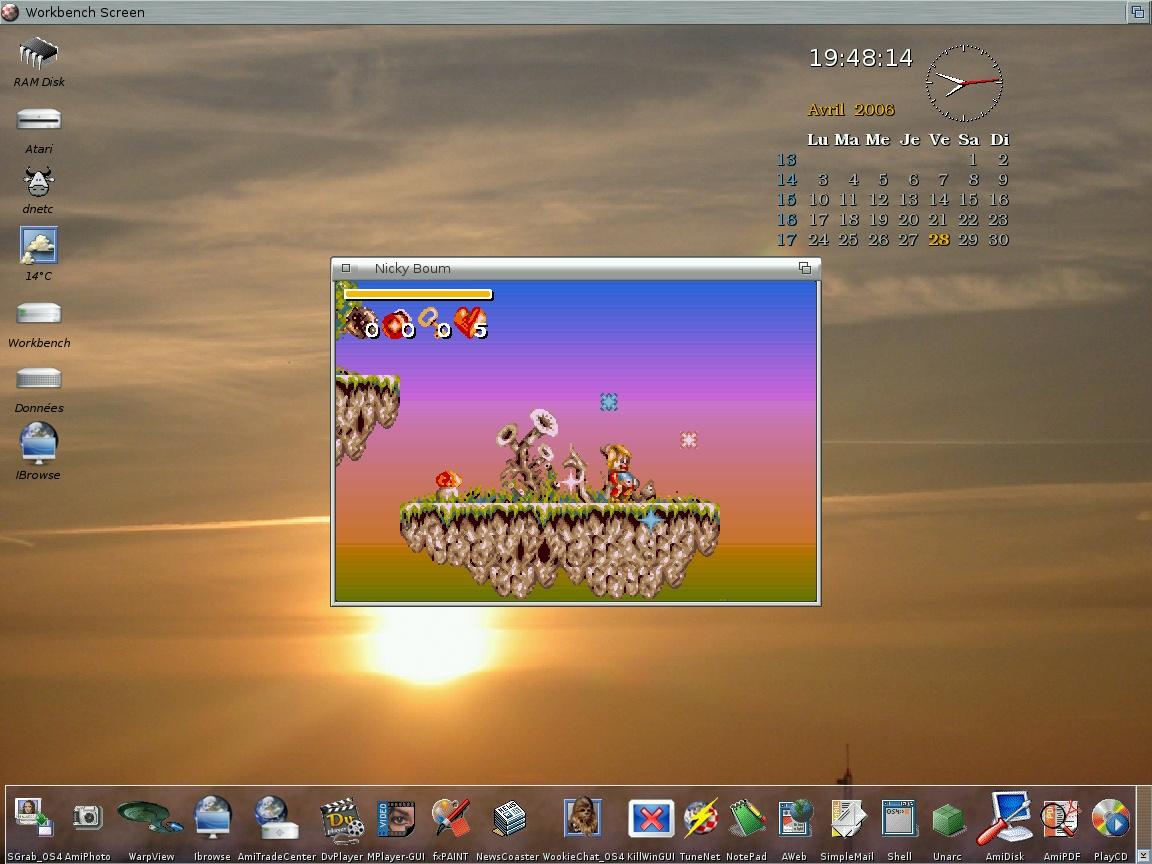This screenshot has height=864, width=1152.
Task: Select day 1 in the calendar
Action: pyautogui.click(x=972, y=159)
